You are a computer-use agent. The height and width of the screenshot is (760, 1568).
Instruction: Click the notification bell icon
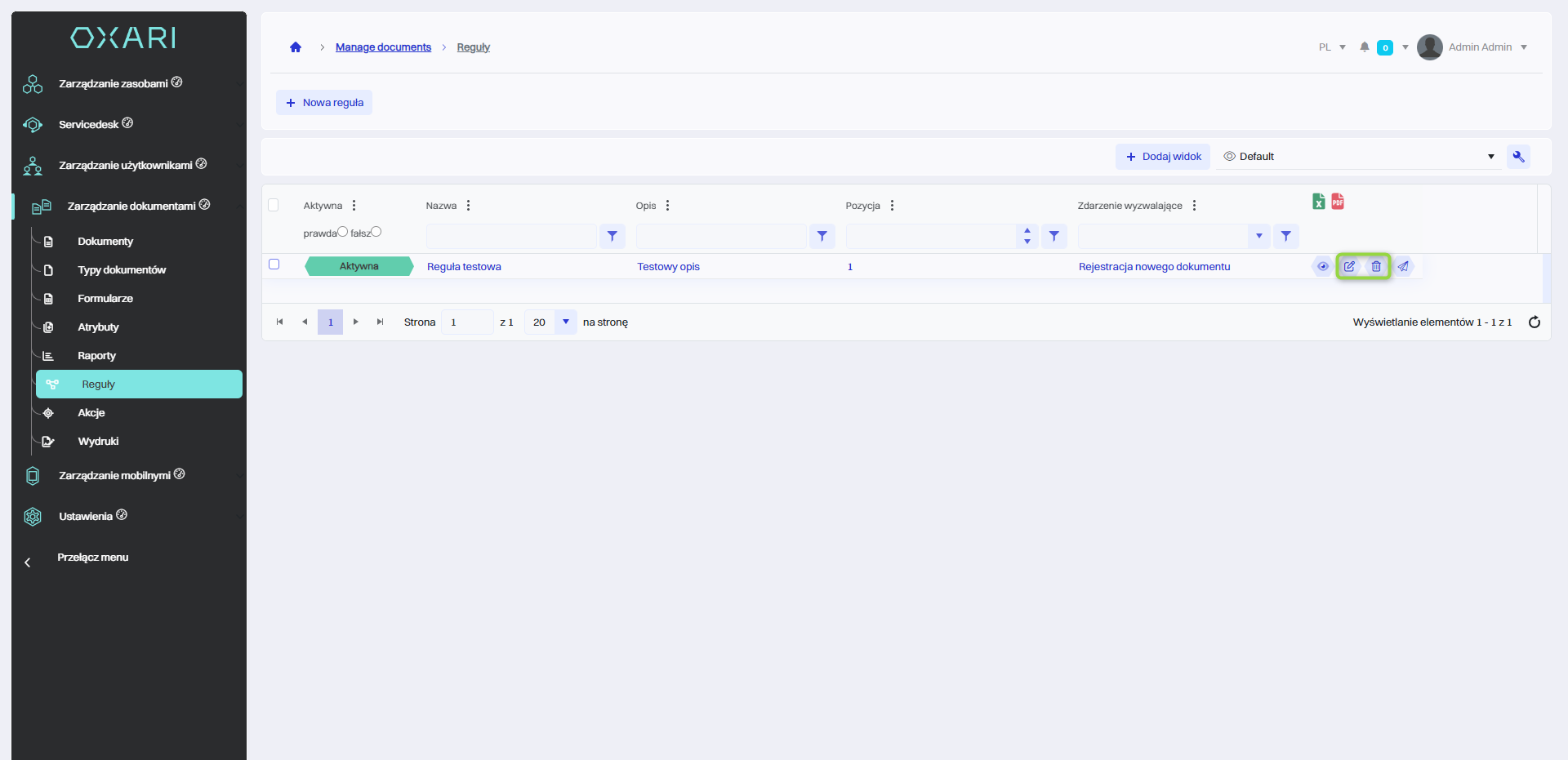tap(1364, 47)
